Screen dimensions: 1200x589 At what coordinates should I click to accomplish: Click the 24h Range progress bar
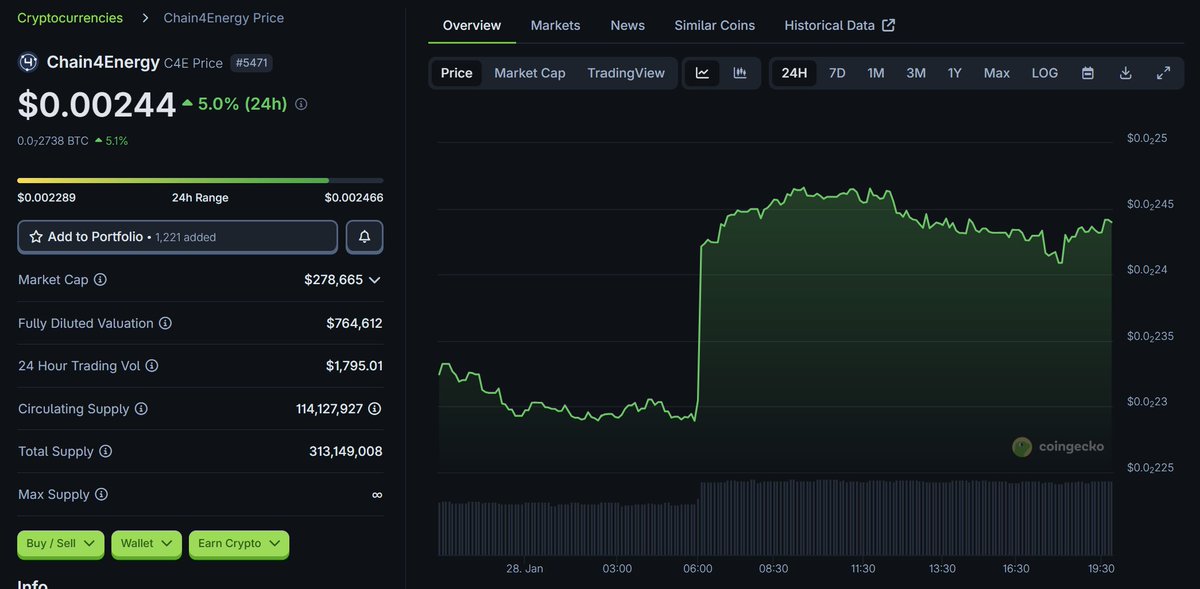tap(200, 180)
